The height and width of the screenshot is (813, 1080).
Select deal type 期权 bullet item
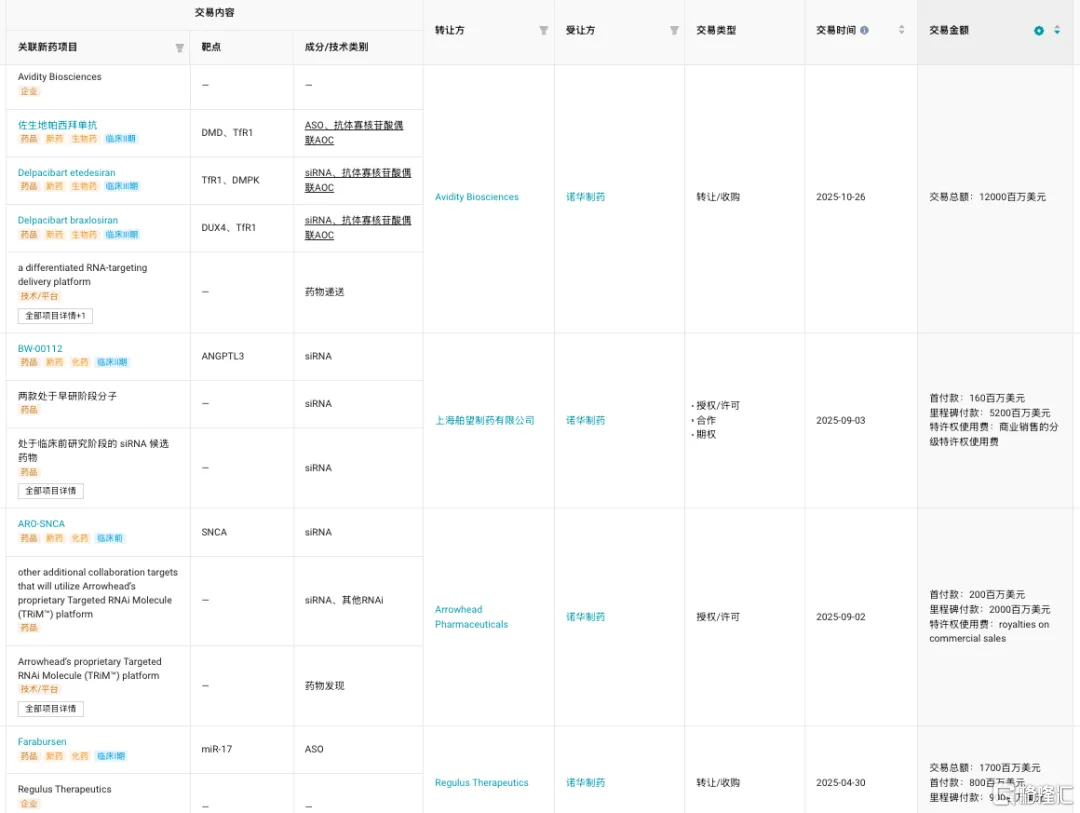click(x=703, y=435)
